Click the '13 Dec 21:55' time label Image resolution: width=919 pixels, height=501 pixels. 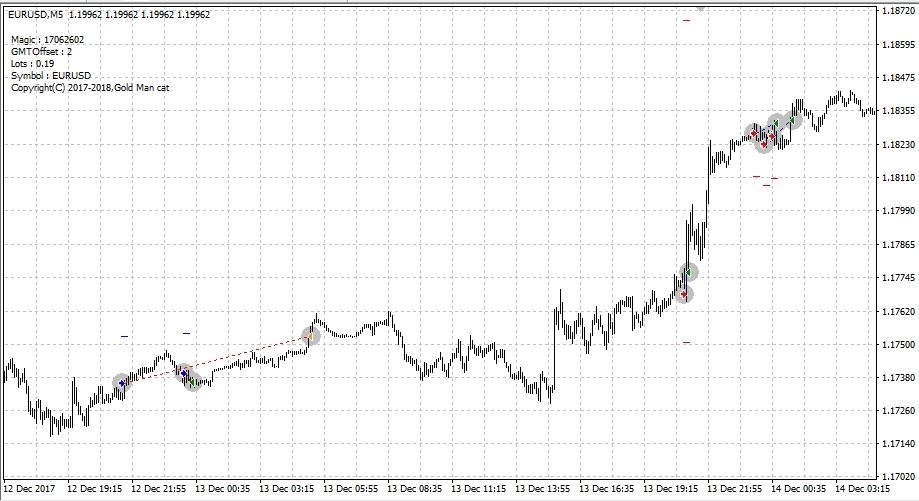click(x=734, y=489)
